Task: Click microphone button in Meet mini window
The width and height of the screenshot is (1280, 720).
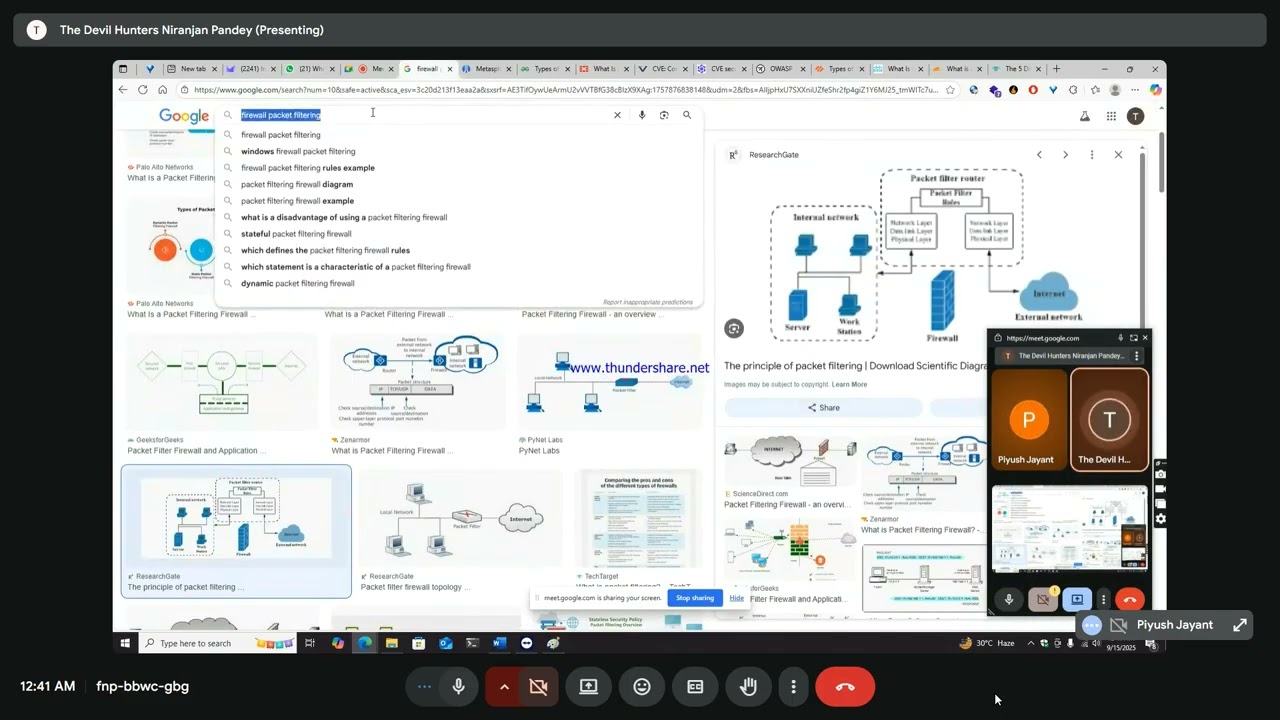Action: tap(1009, 600)
